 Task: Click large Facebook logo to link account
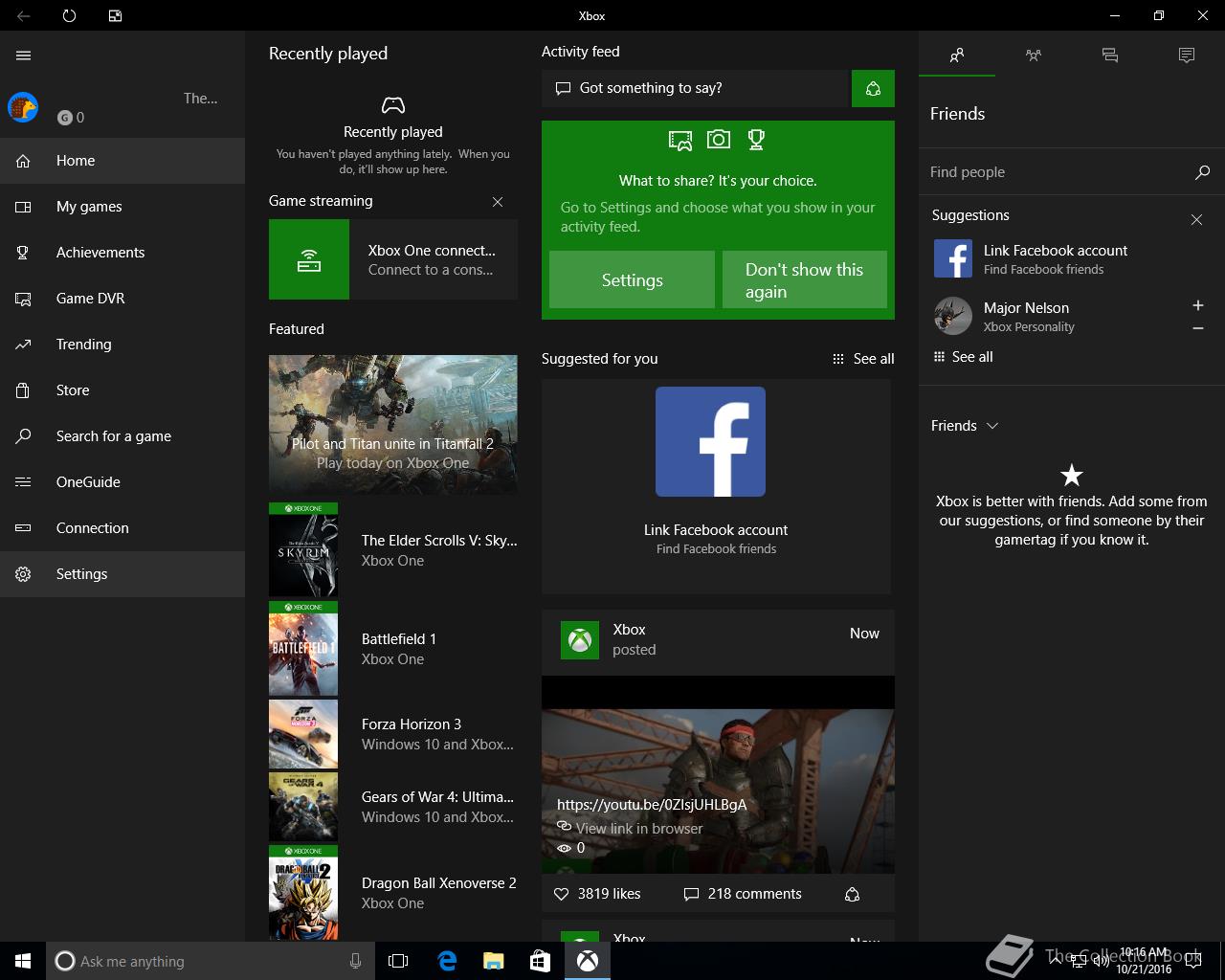pos(710,442)
